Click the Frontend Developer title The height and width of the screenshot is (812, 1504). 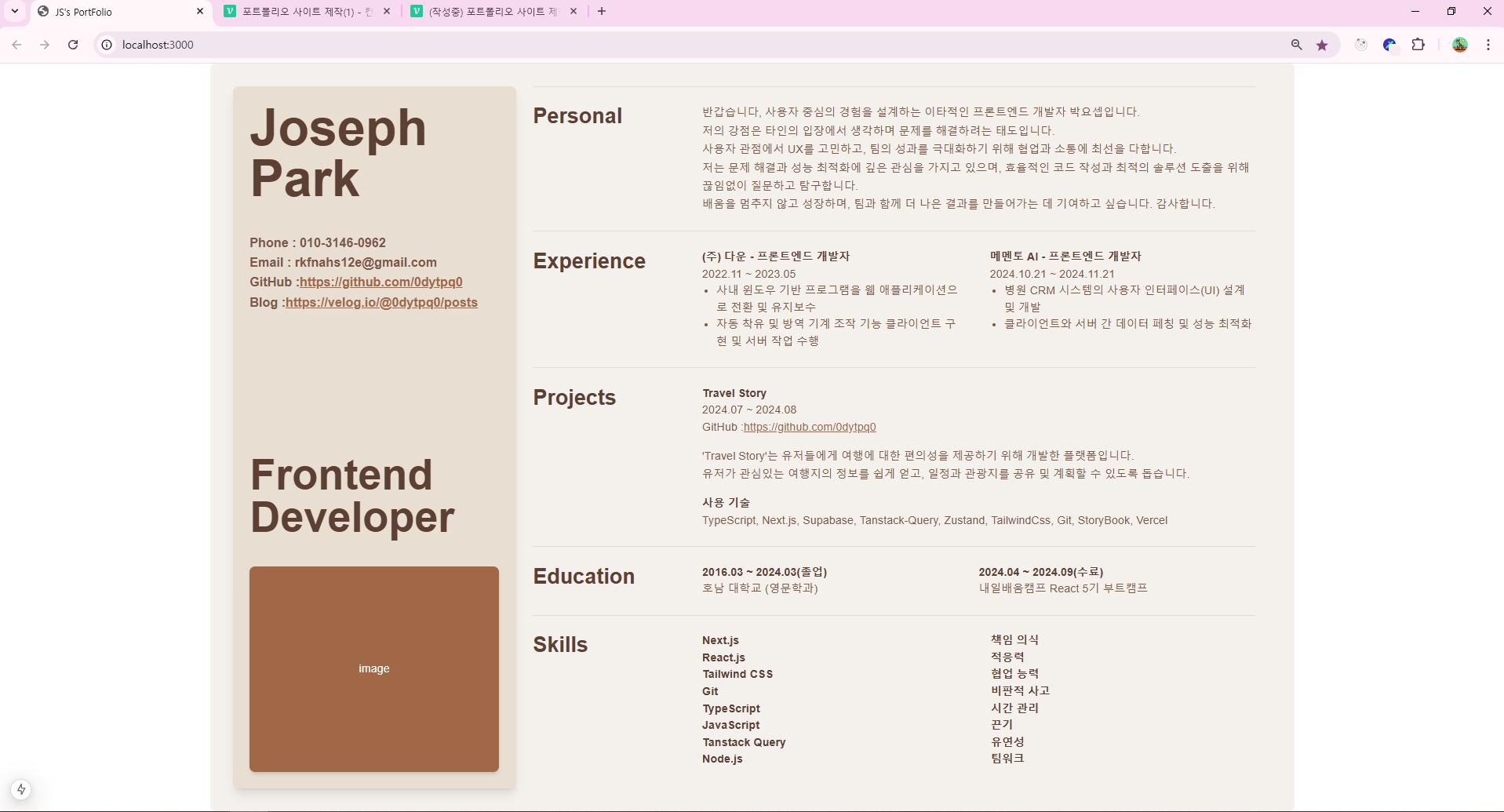(352, 496)
